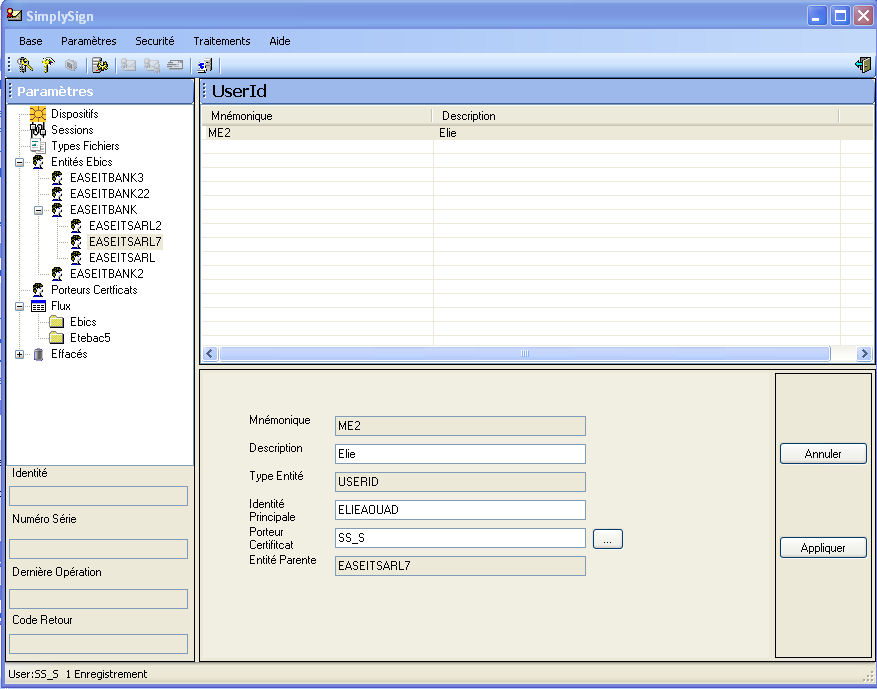This screenshot has width=877, height=689.
Task: Click the SimplySign title bar app icon
Action: [x=15, y=15]
